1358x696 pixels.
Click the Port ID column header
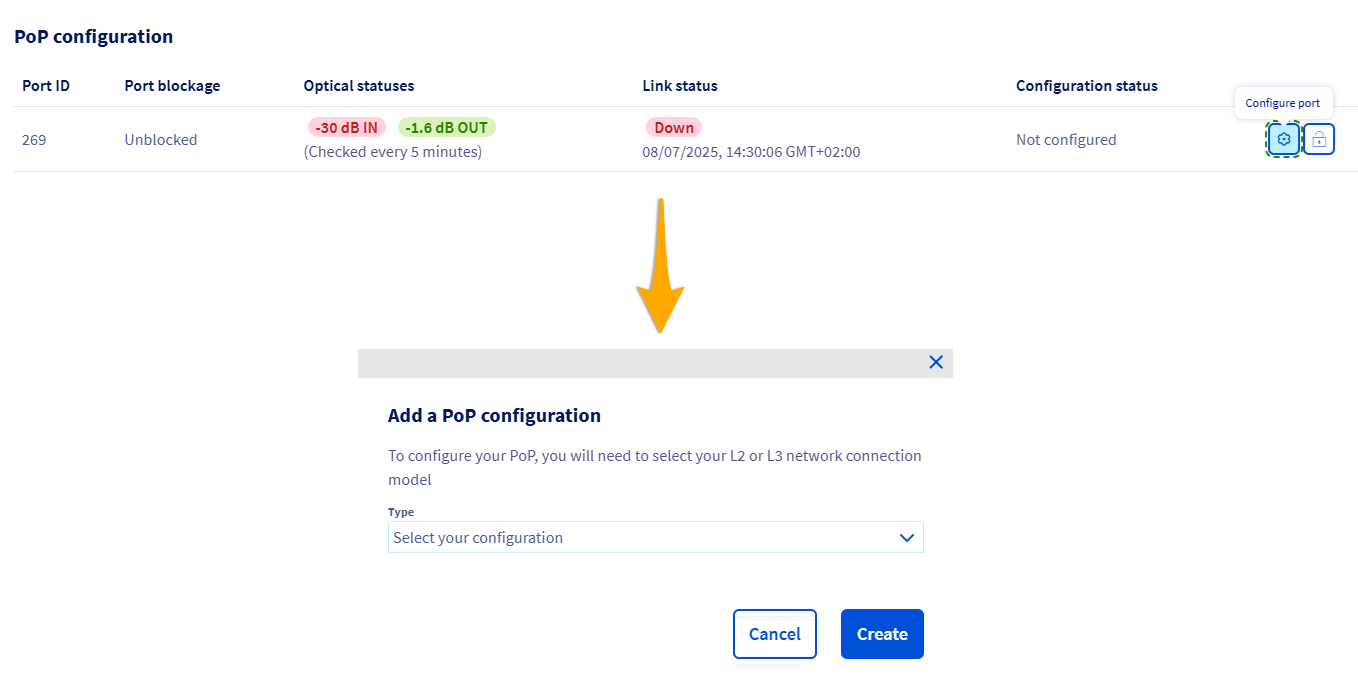point(46,86)
